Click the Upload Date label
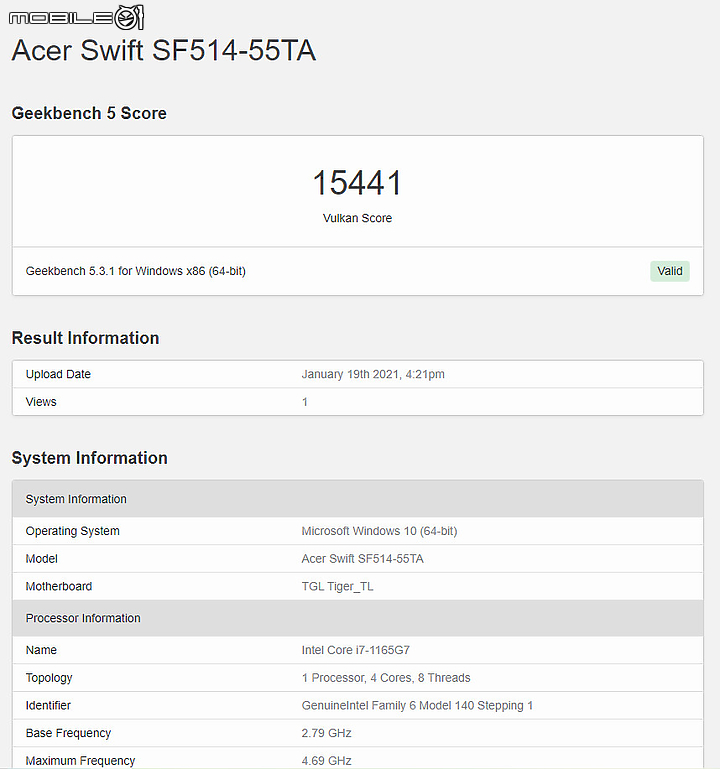Viewport: 720px width, 769px height. [58, 374]
